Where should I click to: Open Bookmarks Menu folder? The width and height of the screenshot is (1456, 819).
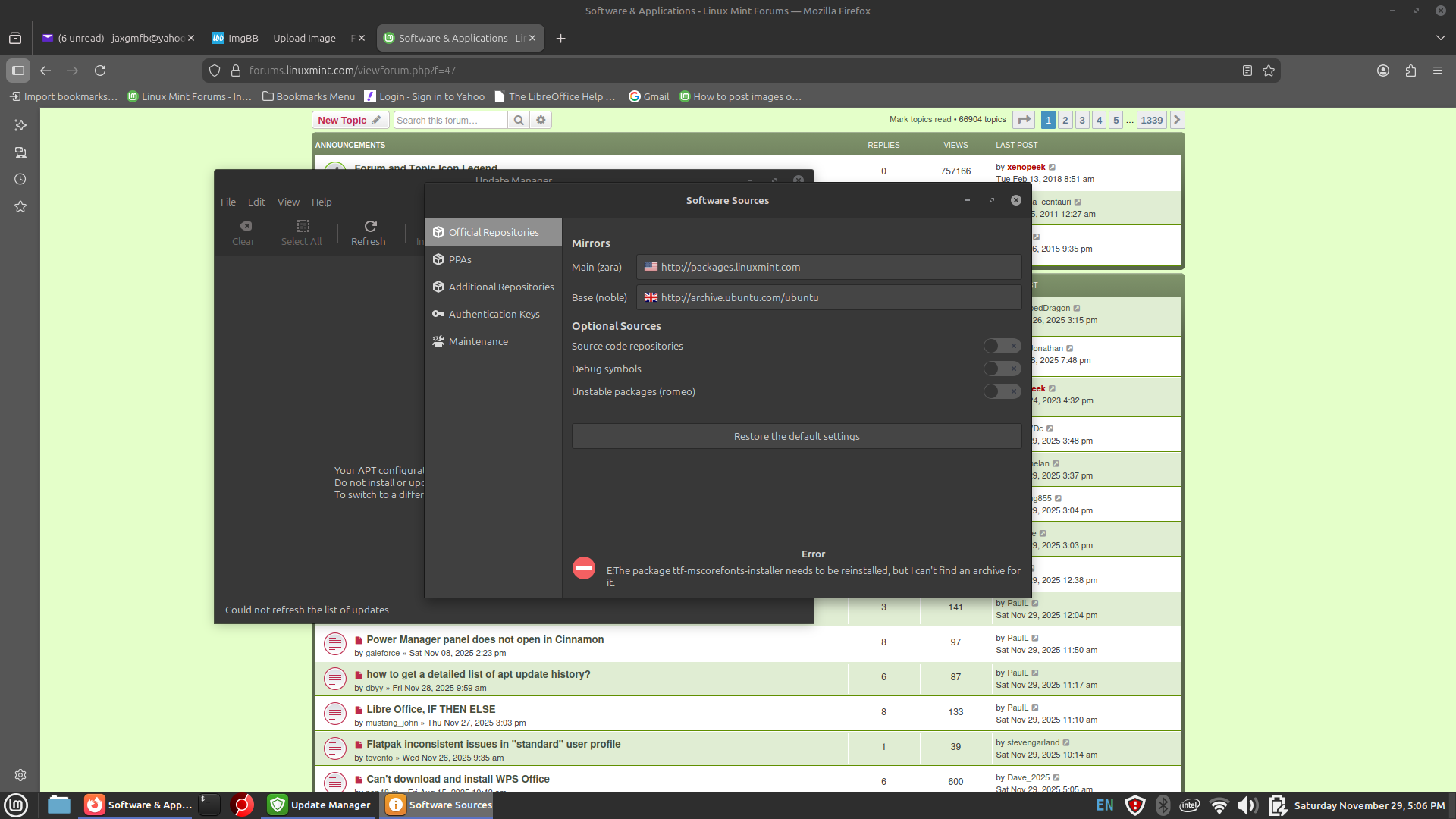(309, 96)
